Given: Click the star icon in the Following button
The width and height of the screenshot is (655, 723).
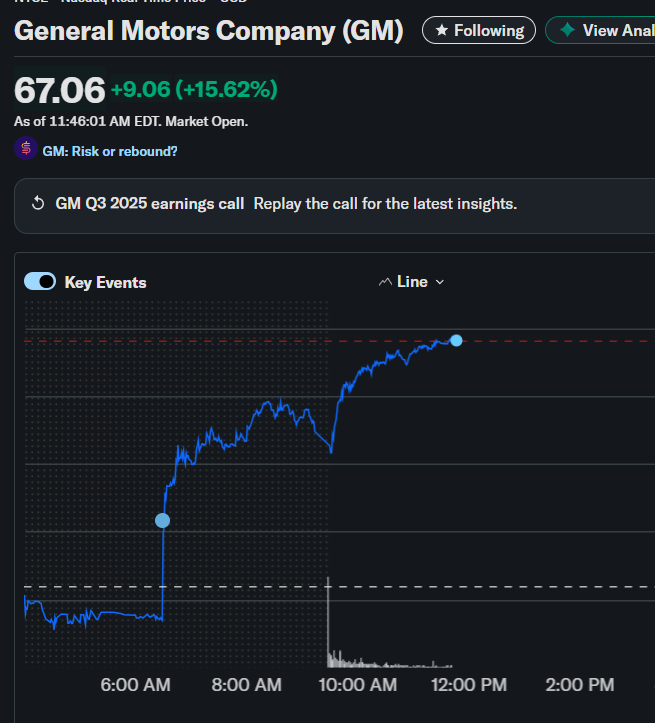Looking at the screenshot, I should coord(442,31).
